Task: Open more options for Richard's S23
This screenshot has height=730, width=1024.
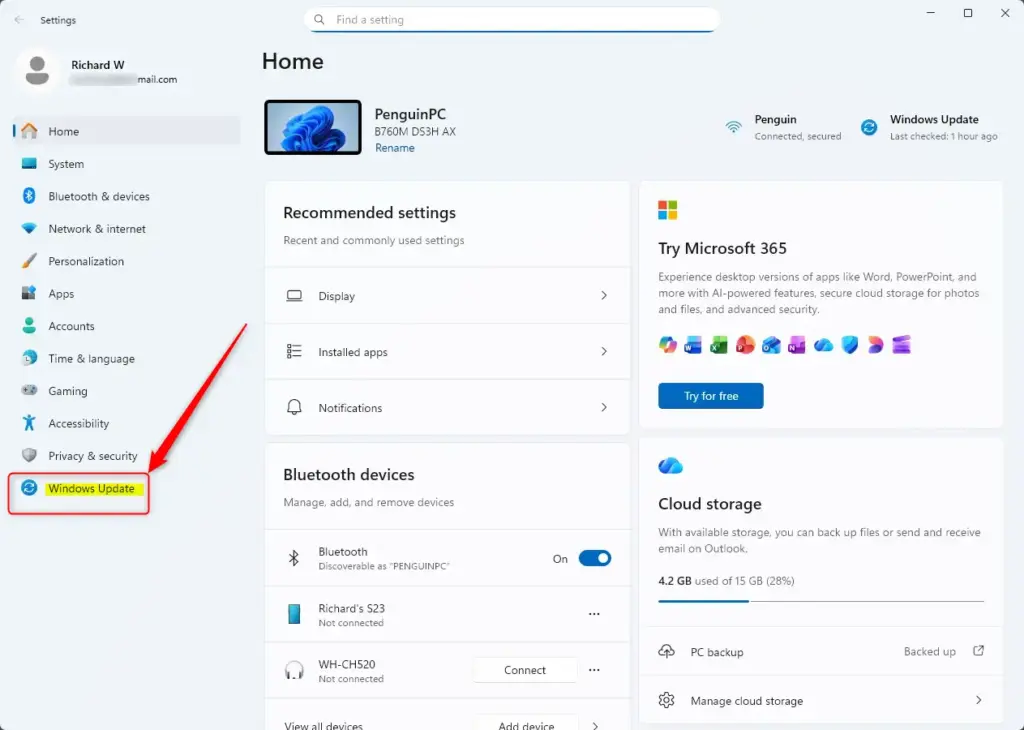Action: click(594, 614)
